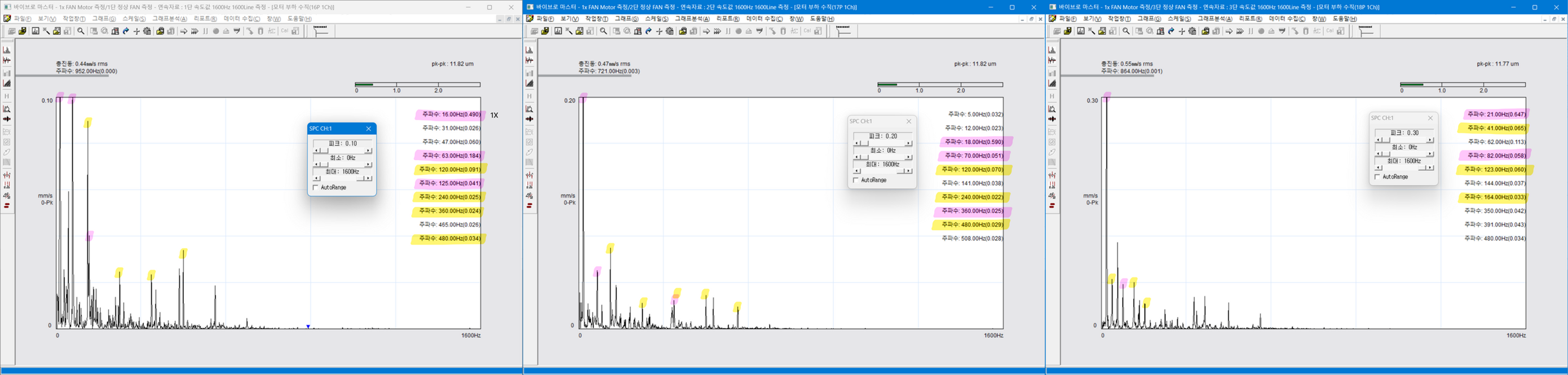1568x375 pixels.
Task: Open the 리포트(R) menu in the right window
Action: coord(1251,19)
